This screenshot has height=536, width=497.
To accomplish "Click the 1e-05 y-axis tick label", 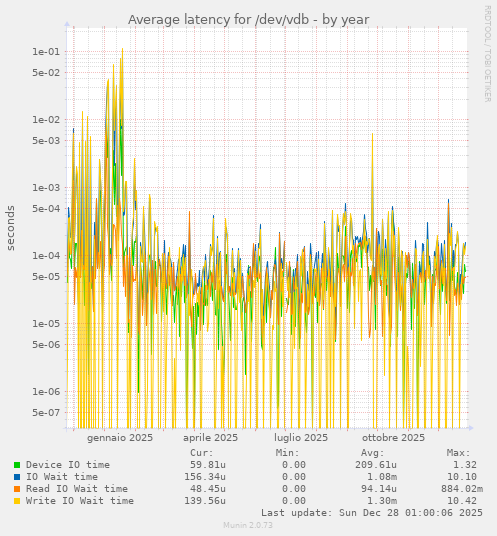I will (46, 323).
